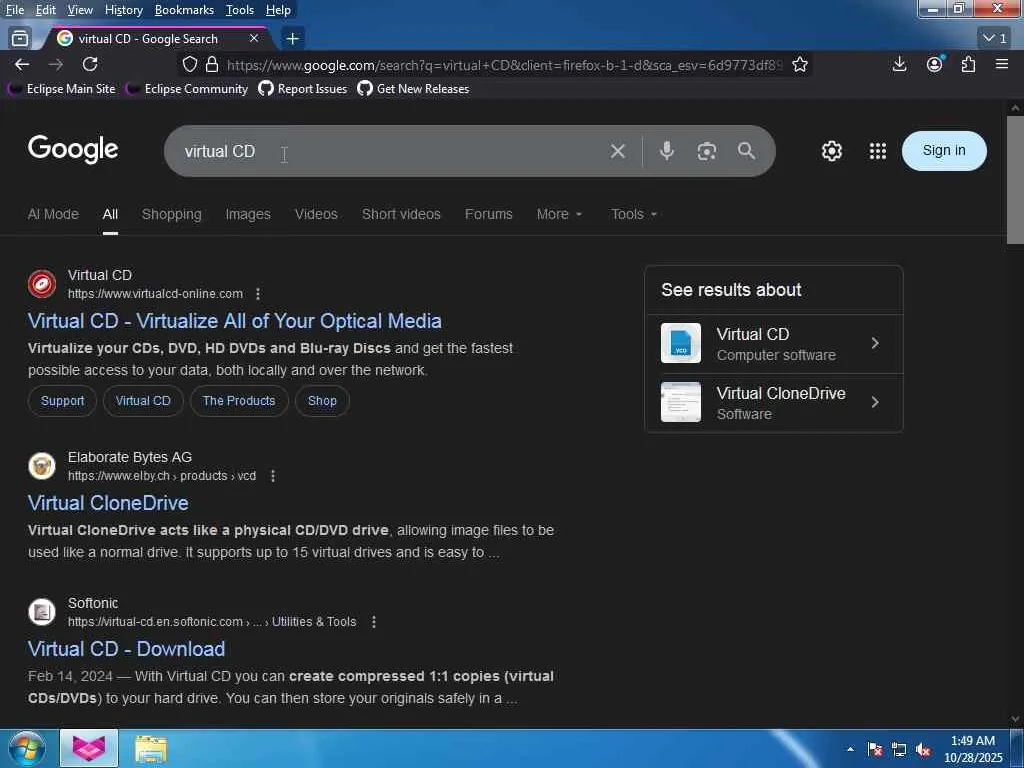
Task: Start voice search with the microphone icon
Action: click(667, 151)
